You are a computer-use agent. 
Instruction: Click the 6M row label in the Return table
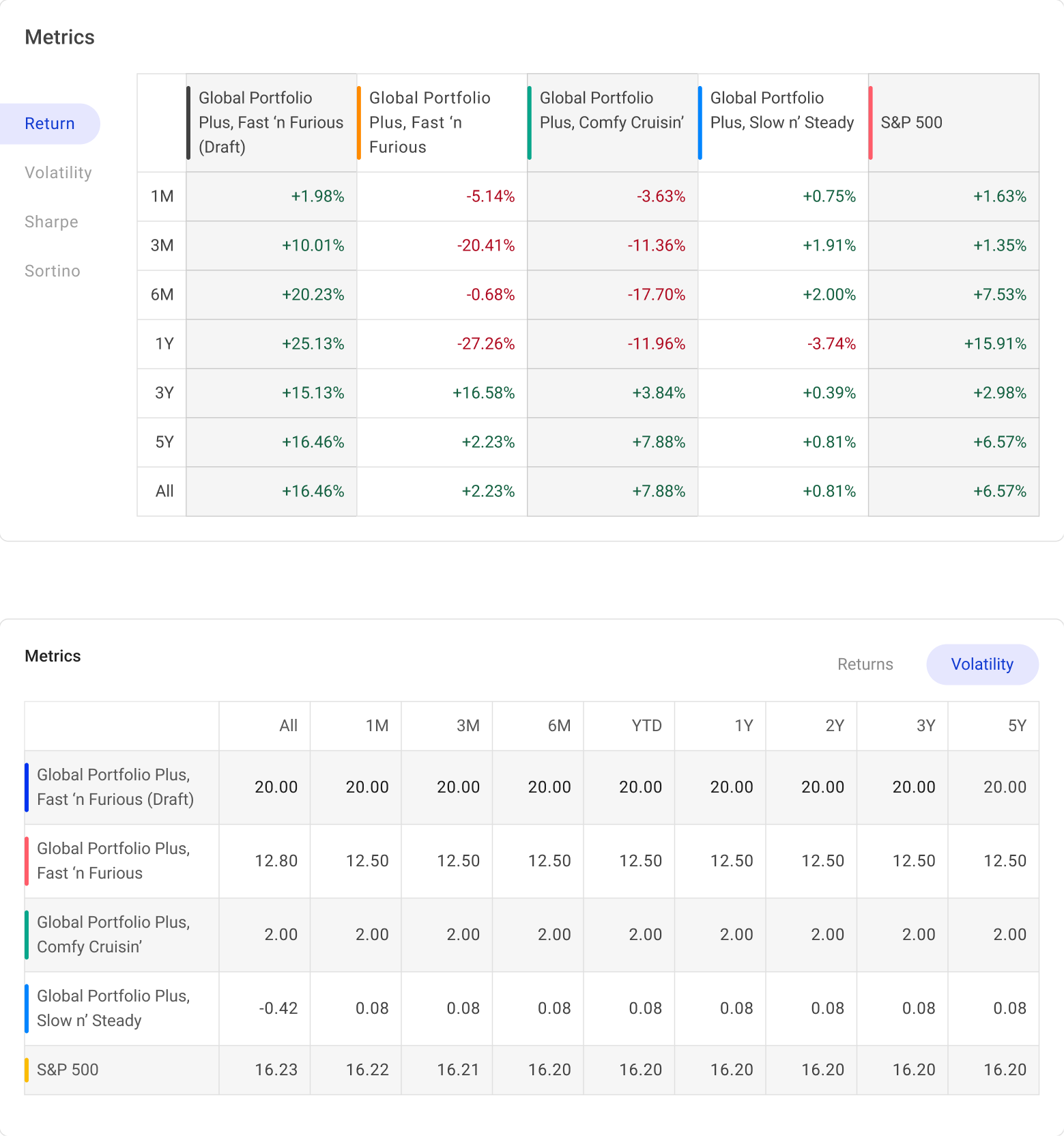162,295
